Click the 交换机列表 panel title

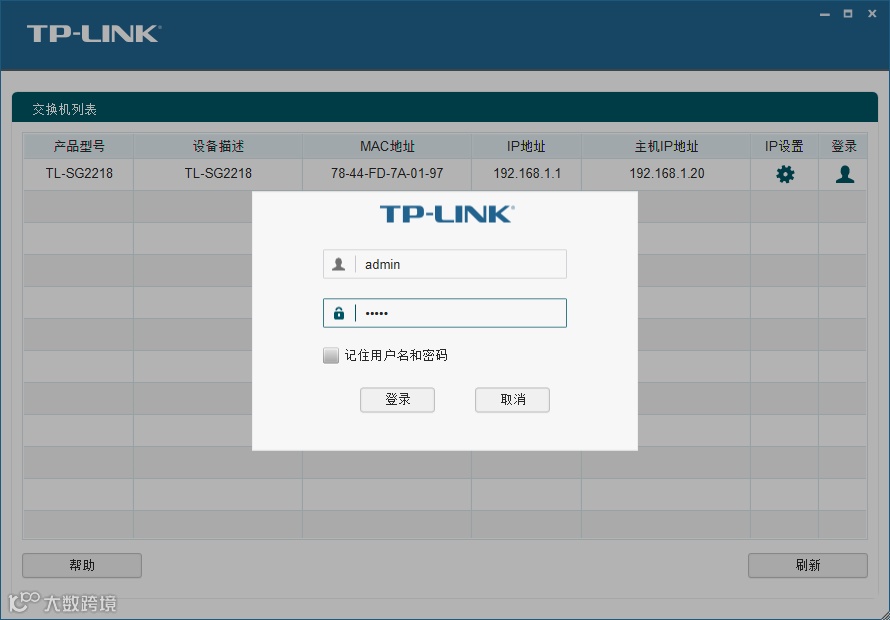coord(64,110)
